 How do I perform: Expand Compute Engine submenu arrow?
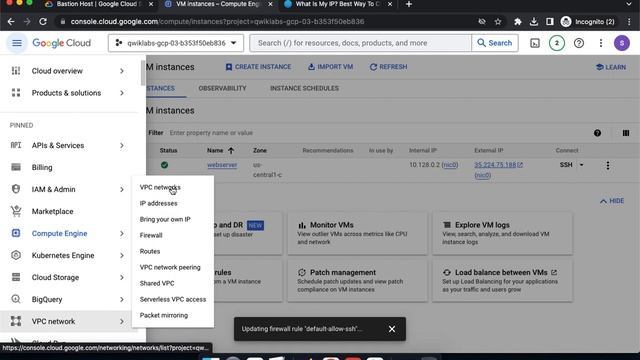pyautogui.click(x=122, y=233)
